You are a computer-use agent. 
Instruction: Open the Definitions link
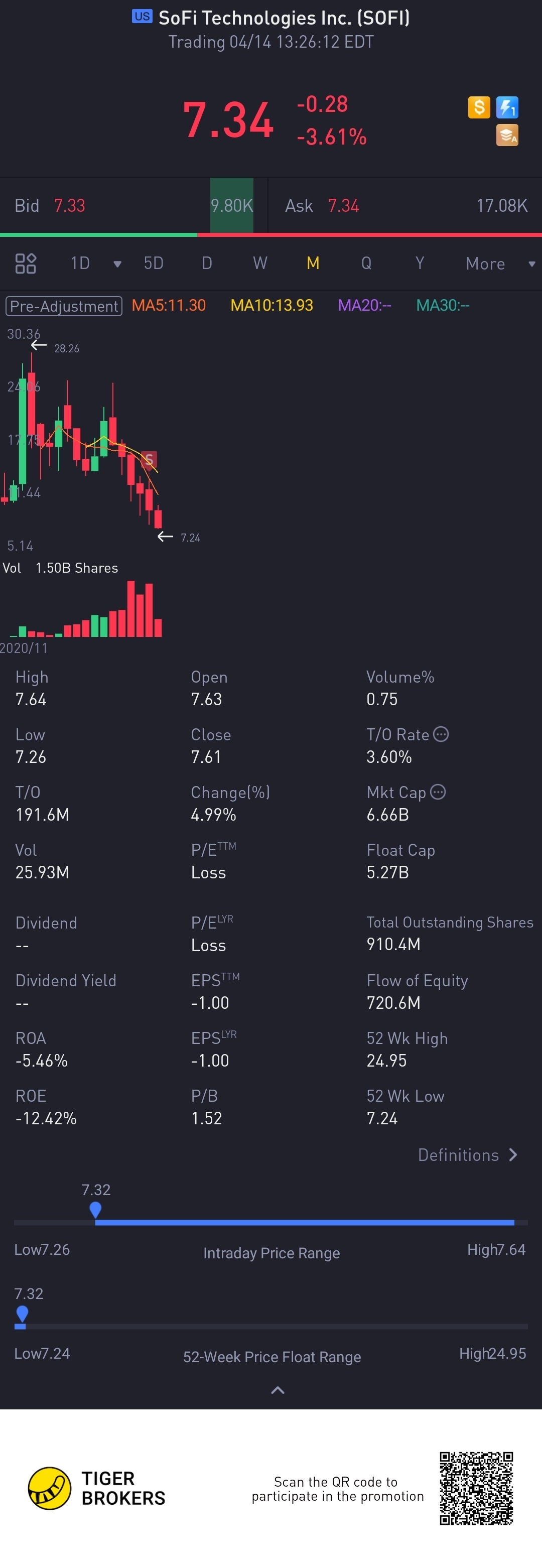tap(467, 1155)
